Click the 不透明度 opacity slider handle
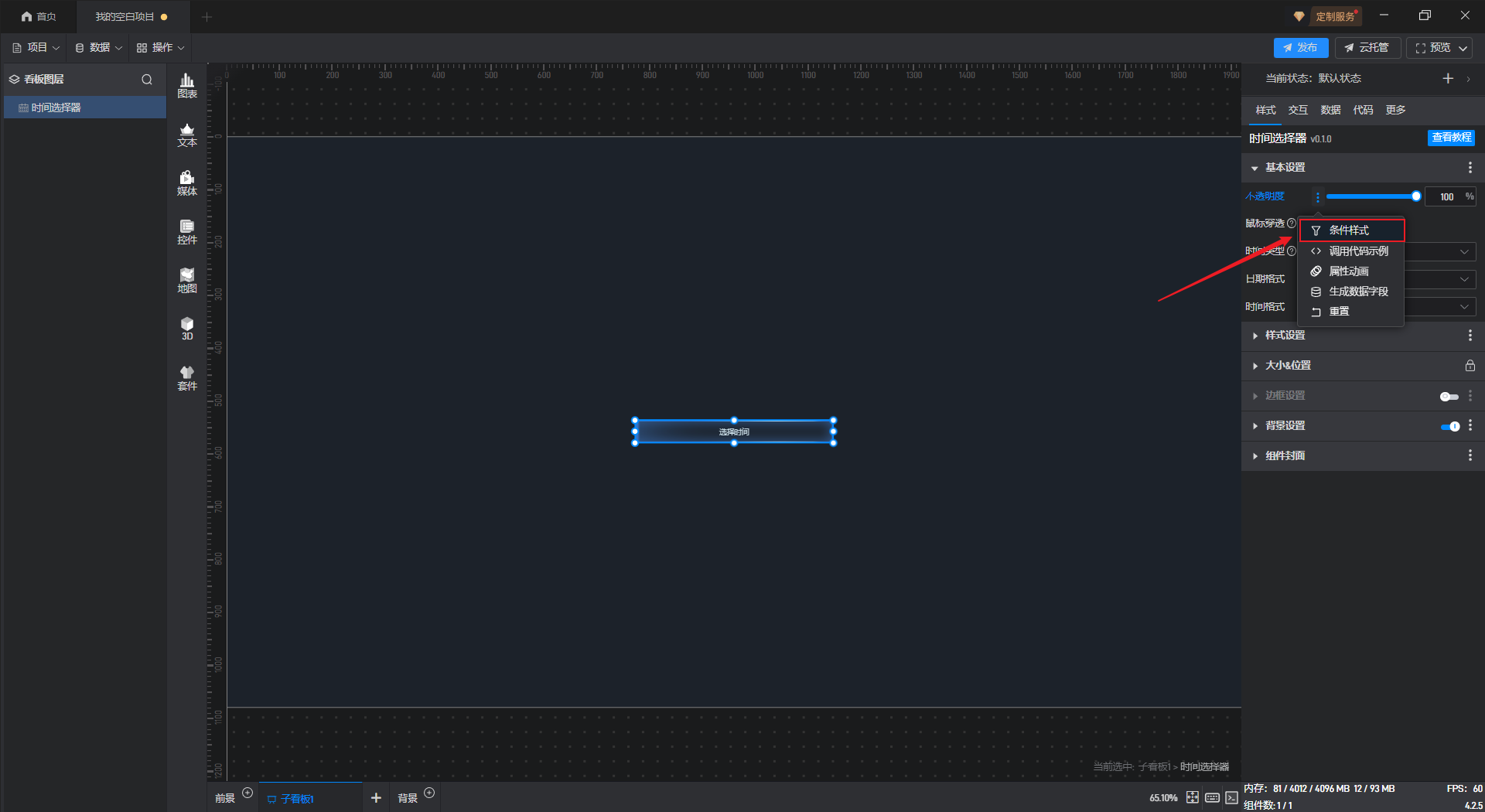The height and width of the screenshot is (812, 1485). point(1416,196)
